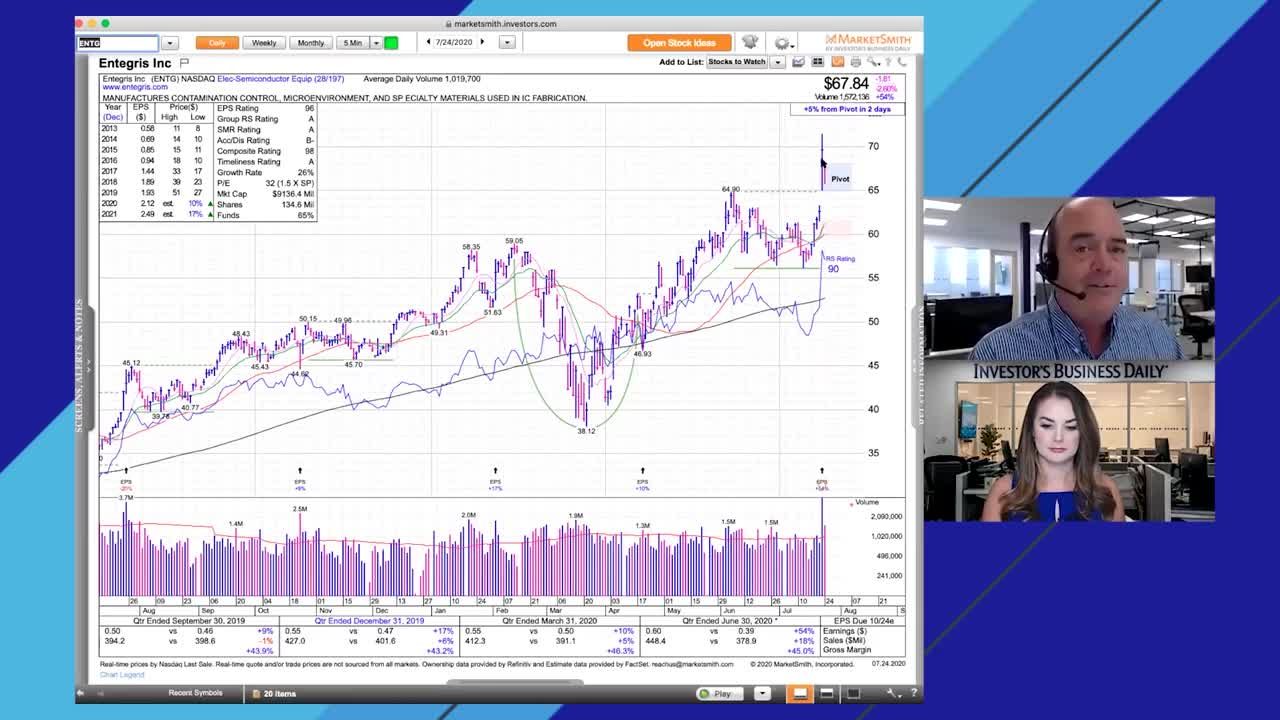The height and width of the screenshot is (720, 1280).
Task: Click the Pivot label on the chart
Action: (x=840, y=179)
